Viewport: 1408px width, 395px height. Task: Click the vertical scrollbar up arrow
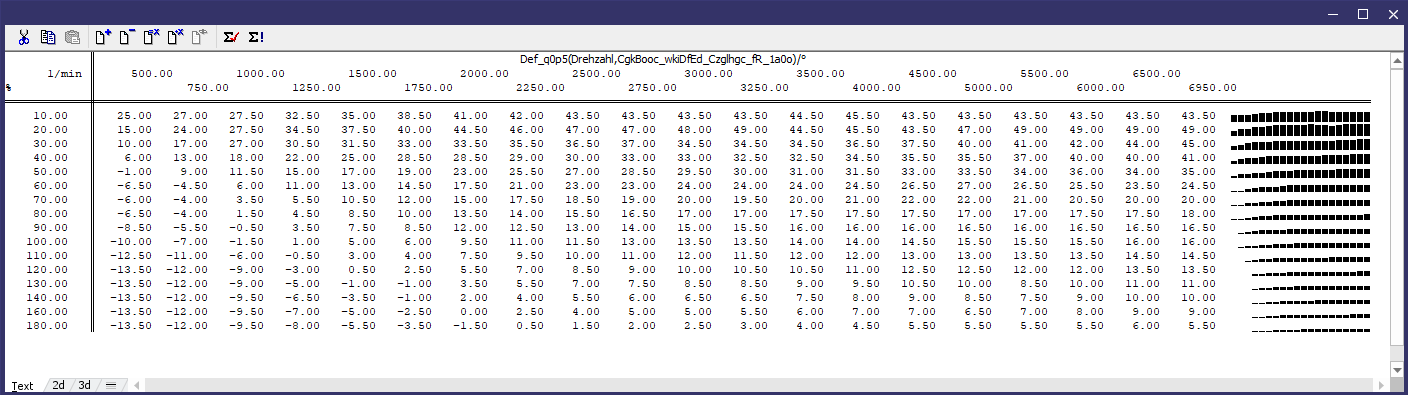point(1397,60)
